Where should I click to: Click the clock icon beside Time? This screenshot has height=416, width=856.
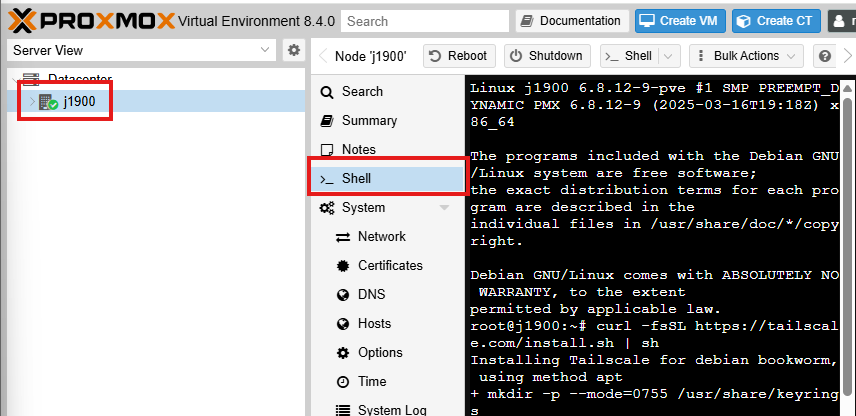pos(343,382)
